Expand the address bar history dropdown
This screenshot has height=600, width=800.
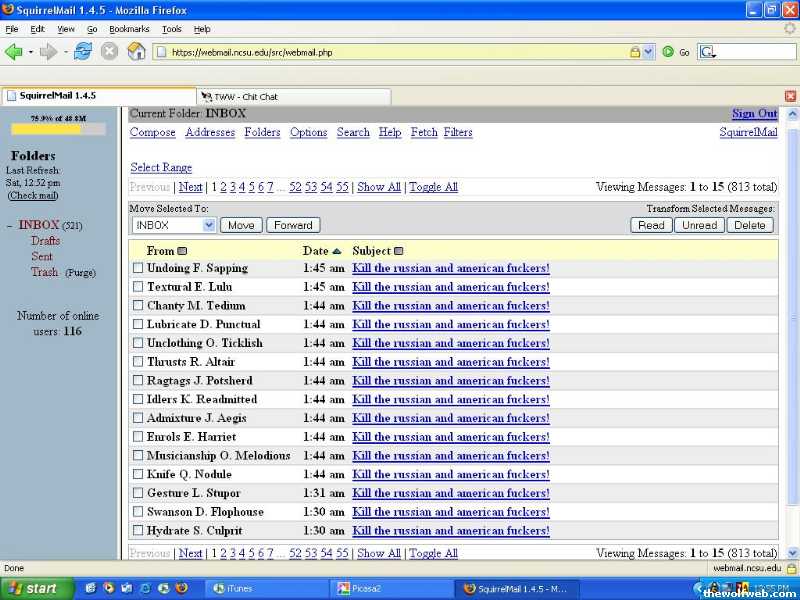tap(648, 52)
